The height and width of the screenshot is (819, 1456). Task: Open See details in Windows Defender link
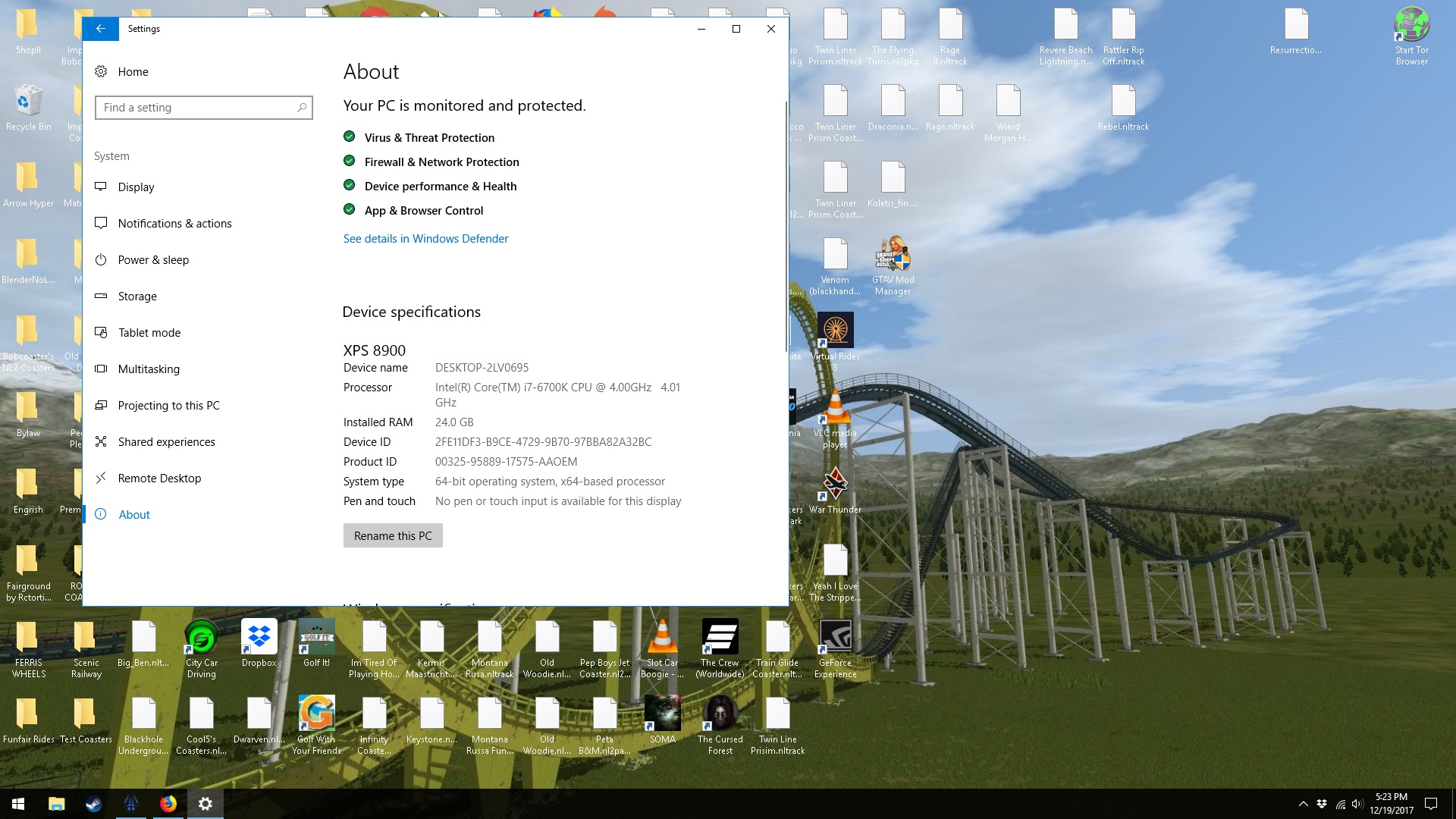[425, 239]
